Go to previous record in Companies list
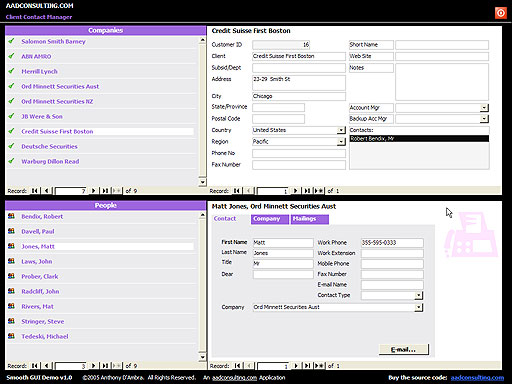The width and height of the screenshot is (512, 384). point(46,191)
